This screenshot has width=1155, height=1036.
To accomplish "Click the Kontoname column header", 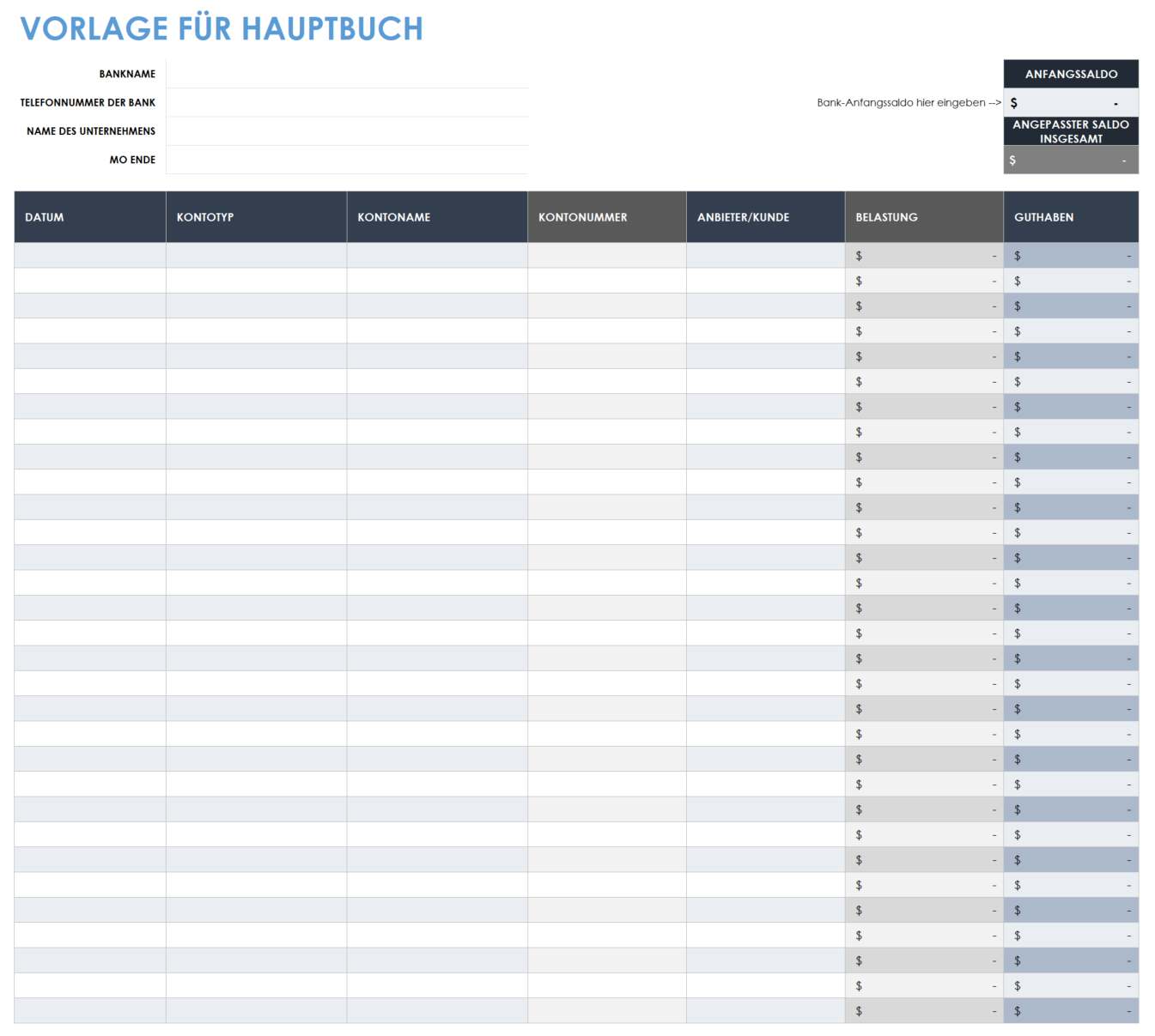I will pyautogui.click(x=437, y=217).
